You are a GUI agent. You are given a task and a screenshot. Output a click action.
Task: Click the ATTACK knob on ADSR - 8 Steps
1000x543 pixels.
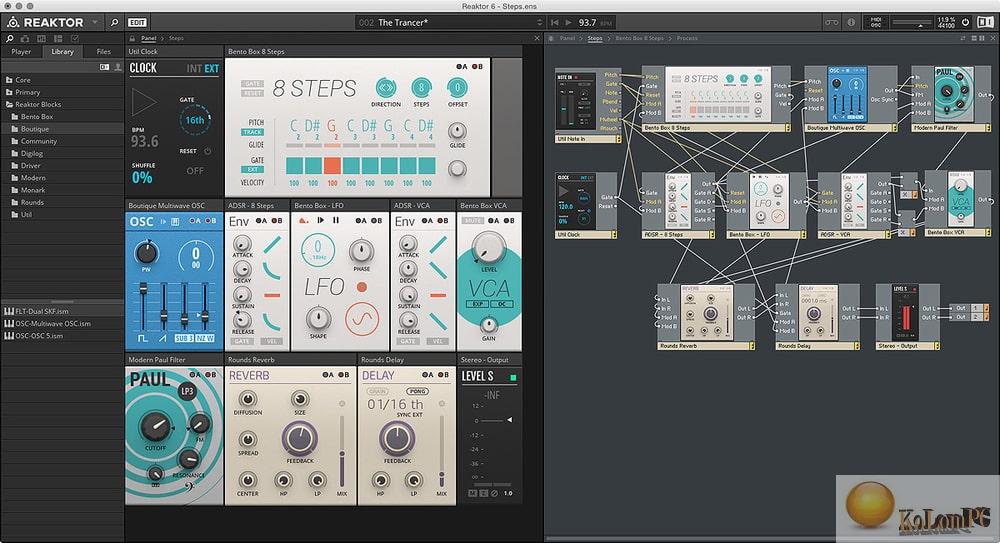[242, 243]
